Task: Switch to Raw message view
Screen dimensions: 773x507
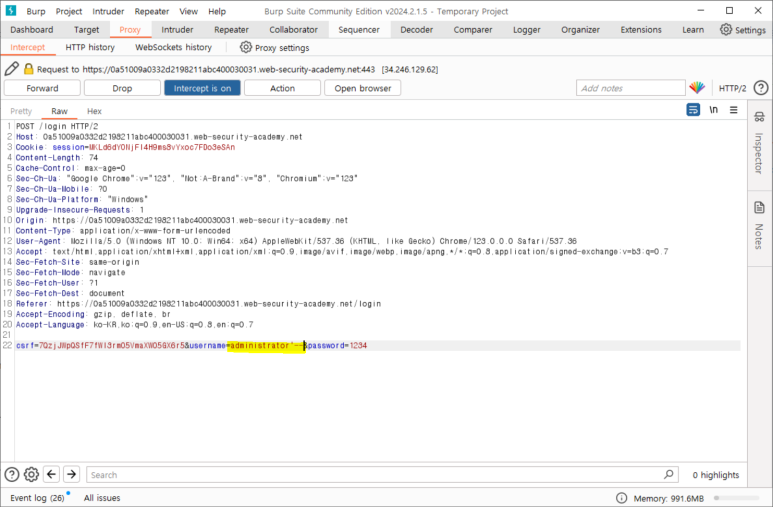Action: pos(59,111)
